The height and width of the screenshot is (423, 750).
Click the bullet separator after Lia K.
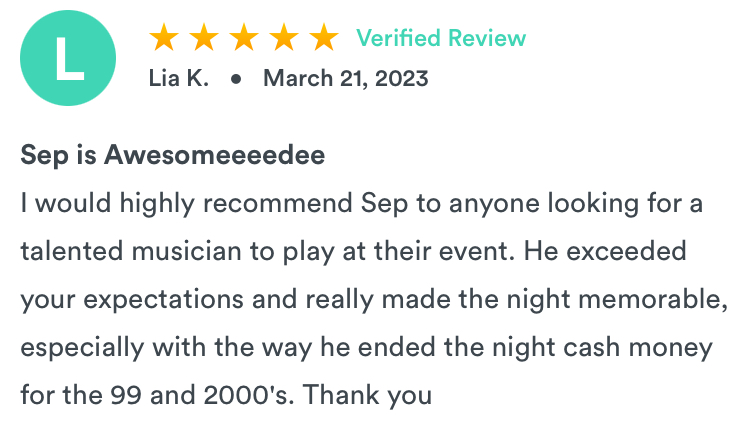(236, 79)
